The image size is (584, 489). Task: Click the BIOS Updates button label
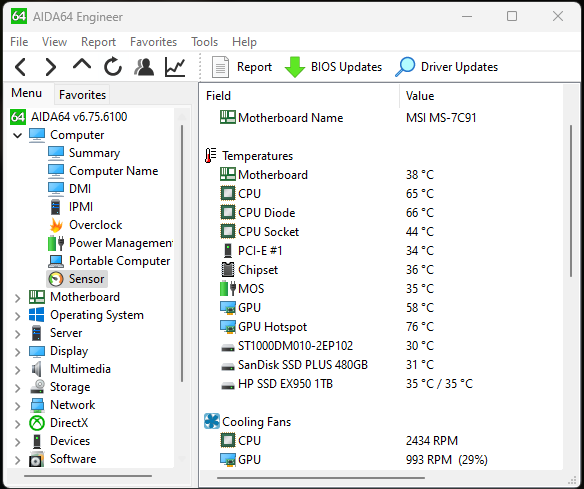point(346,67)
